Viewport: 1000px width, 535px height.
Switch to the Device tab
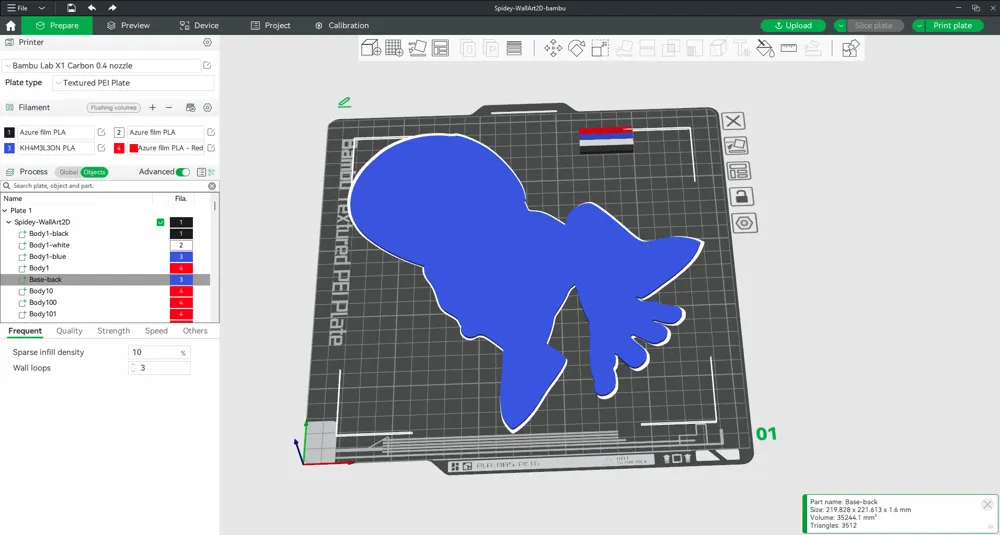(x=199, y=26)
